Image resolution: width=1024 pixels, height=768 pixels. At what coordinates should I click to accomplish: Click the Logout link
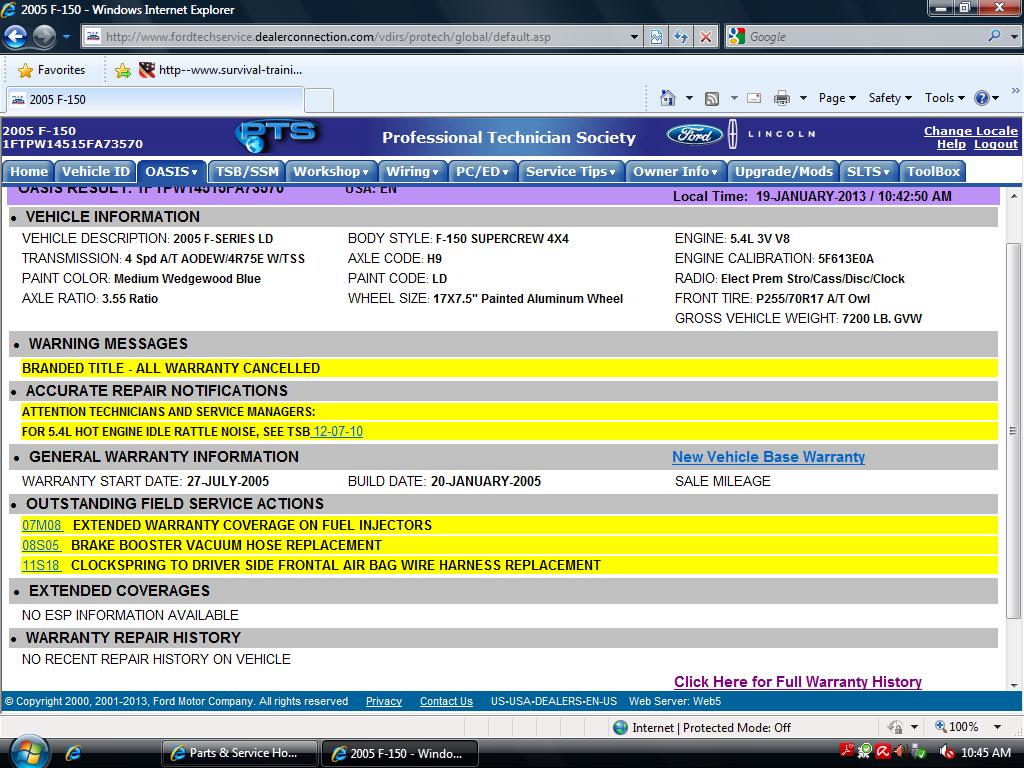(996, 144)
